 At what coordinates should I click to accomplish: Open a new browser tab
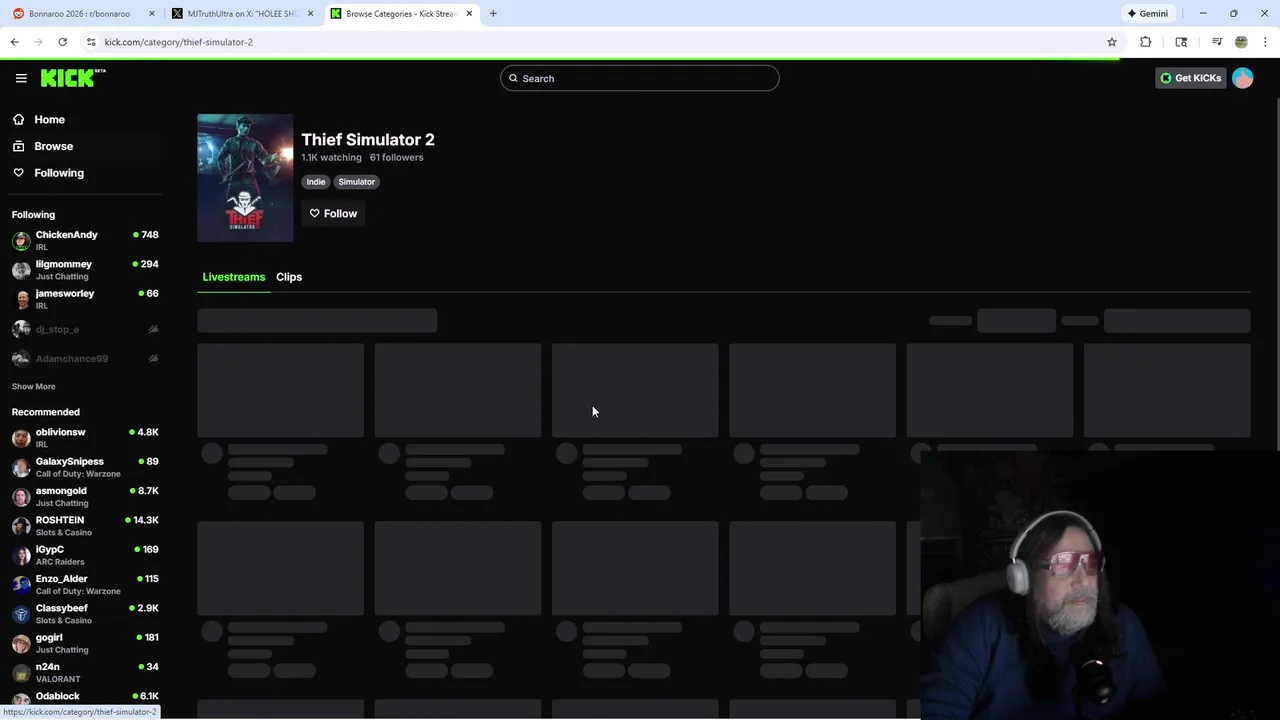pos(493,14)
